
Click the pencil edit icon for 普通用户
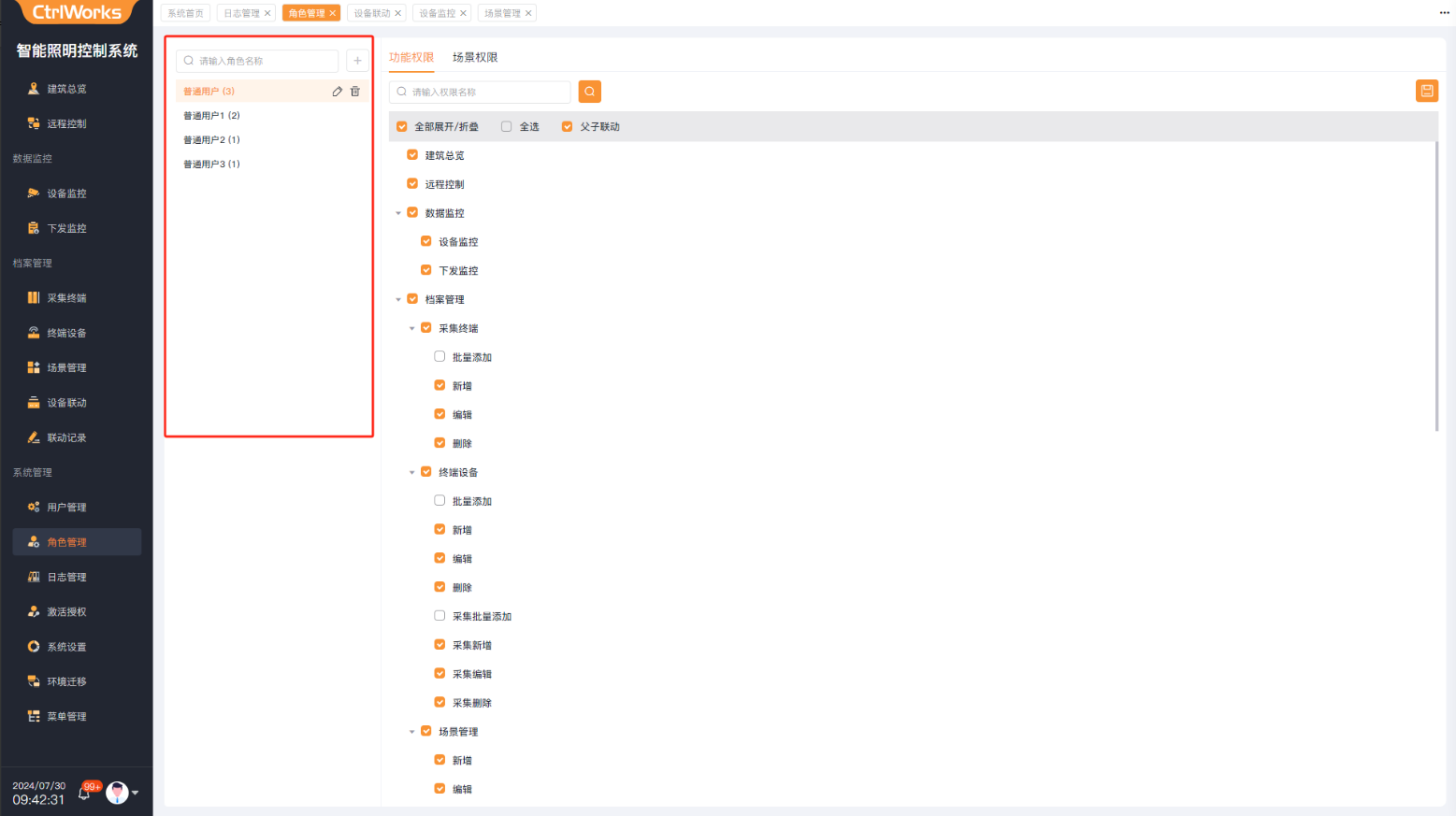[337, 92]
